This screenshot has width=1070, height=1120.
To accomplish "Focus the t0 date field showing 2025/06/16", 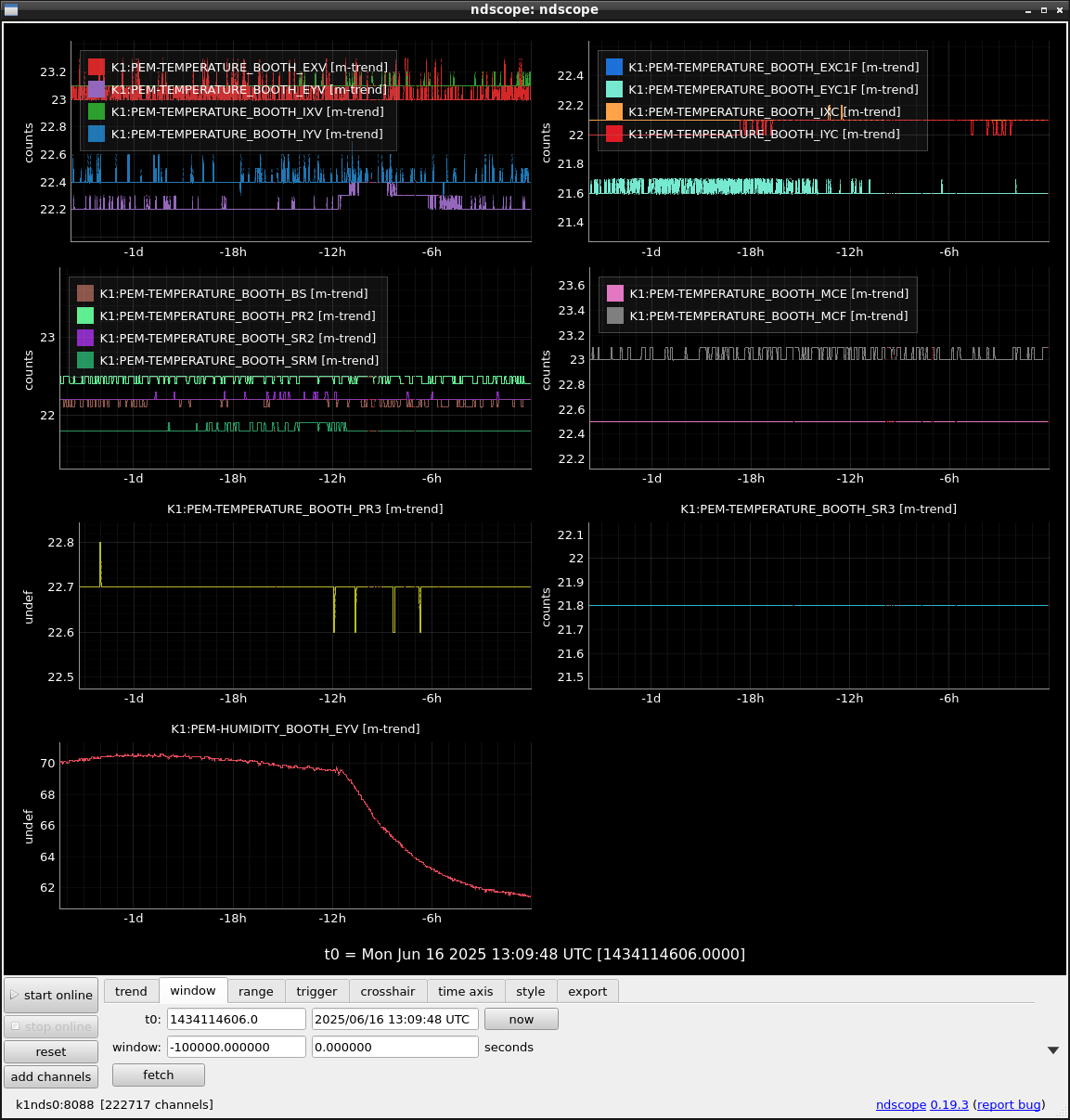I will pyautogui.click(x=395, y=1019).
